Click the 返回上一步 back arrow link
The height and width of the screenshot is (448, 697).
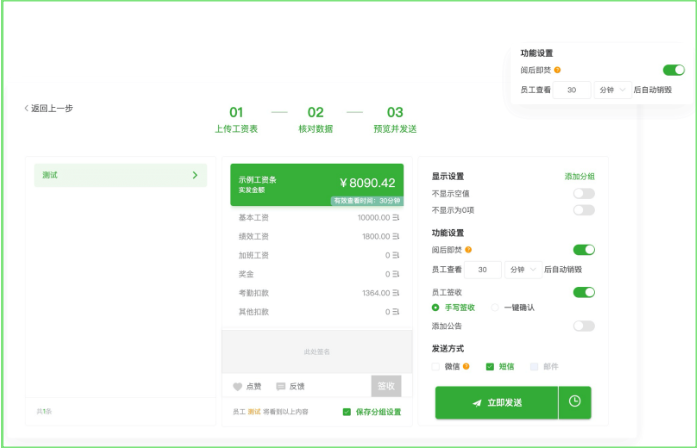[x=48, y=108]
